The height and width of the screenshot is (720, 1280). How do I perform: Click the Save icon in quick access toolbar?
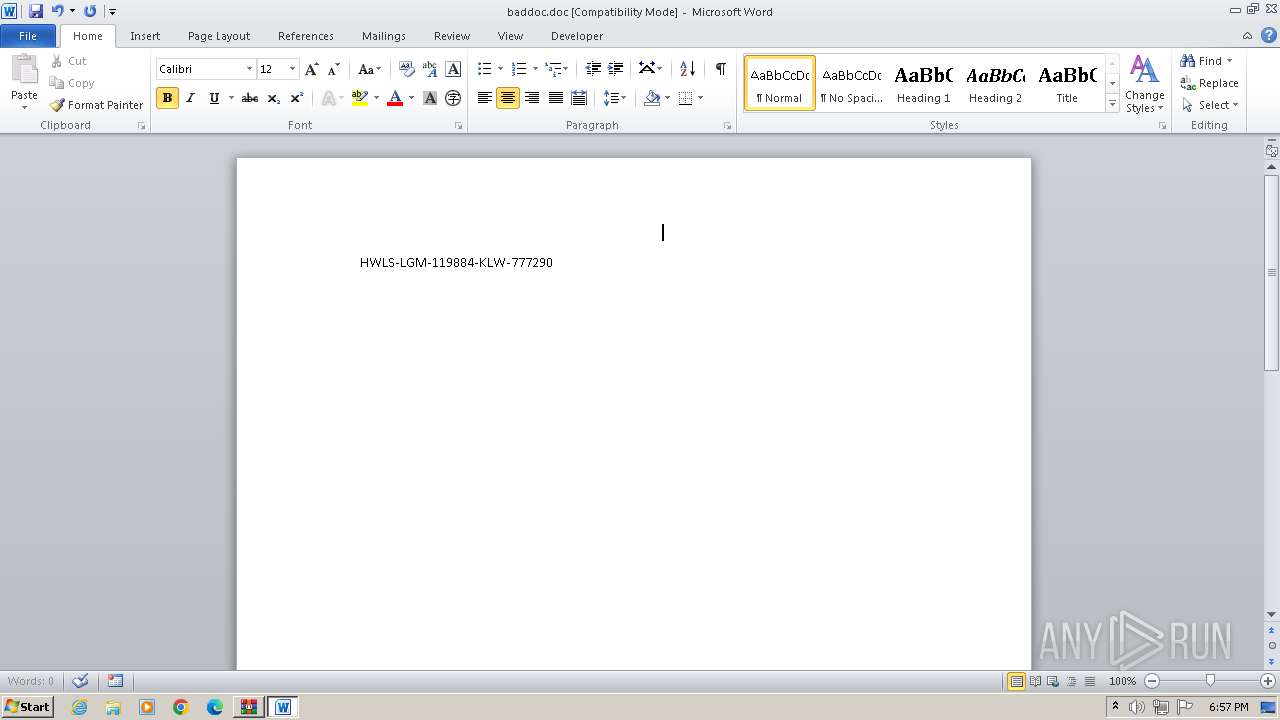(x=36, y=11)
